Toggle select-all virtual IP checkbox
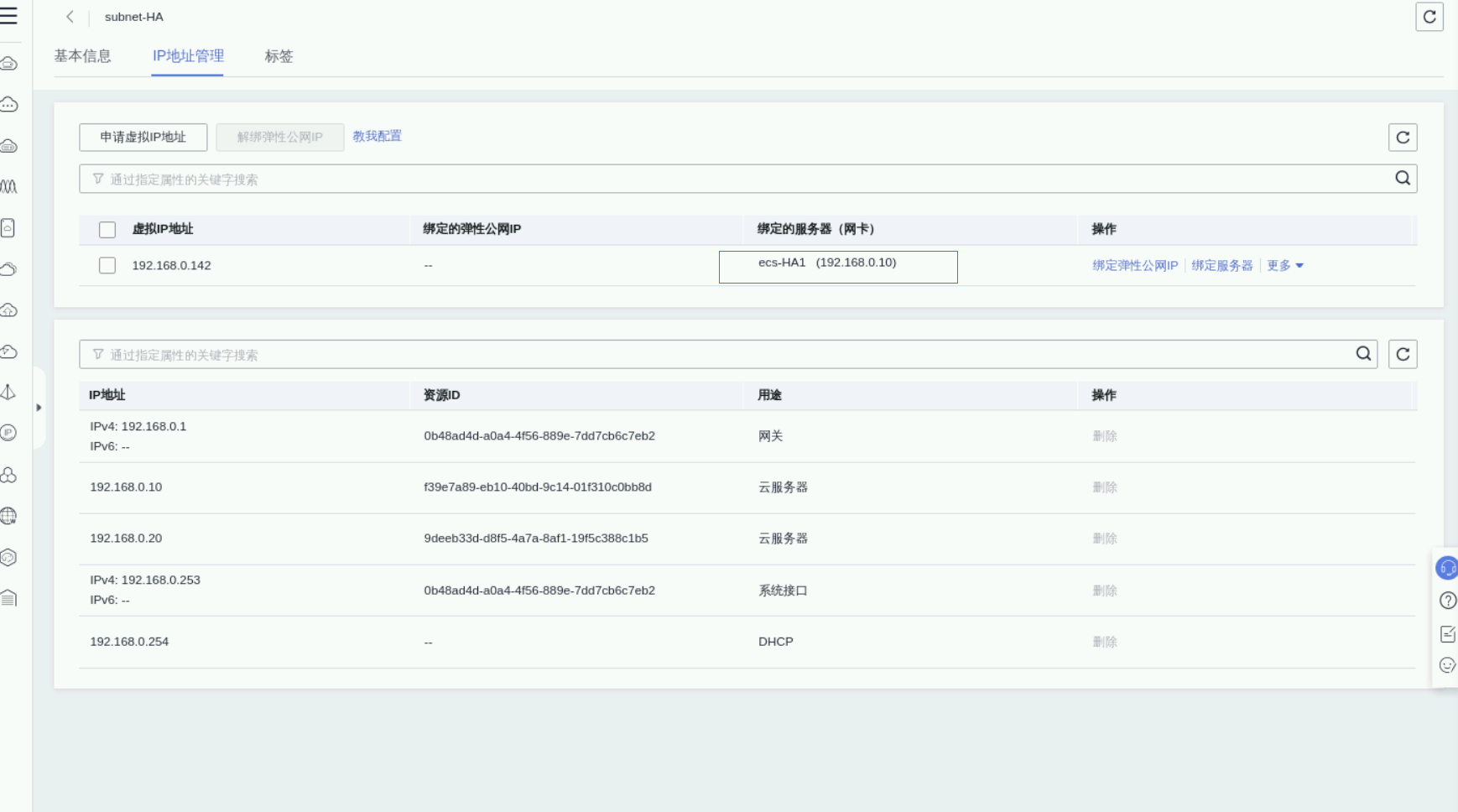 [107, 230]
